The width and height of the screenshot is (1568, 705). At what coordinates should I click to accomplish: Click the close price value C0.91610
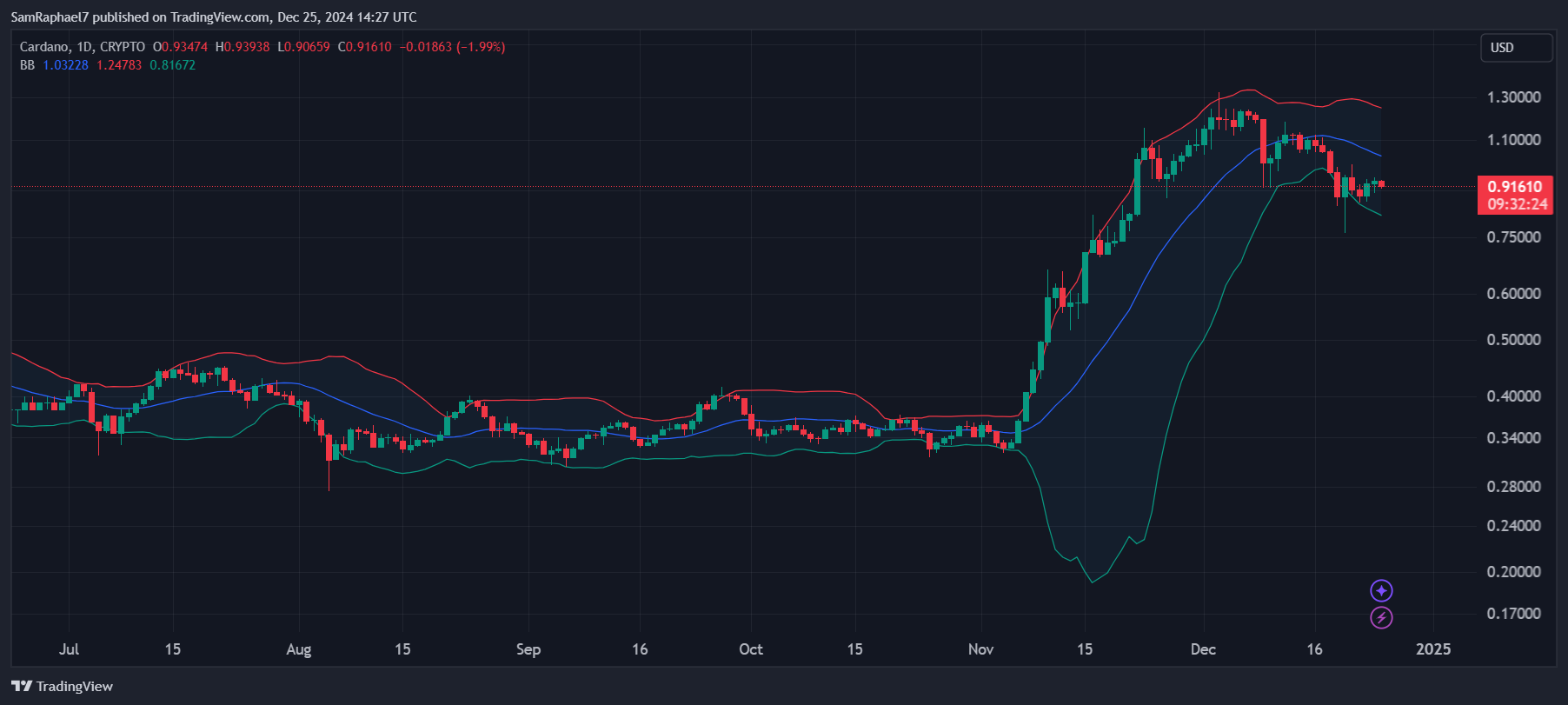coord(364,47)
